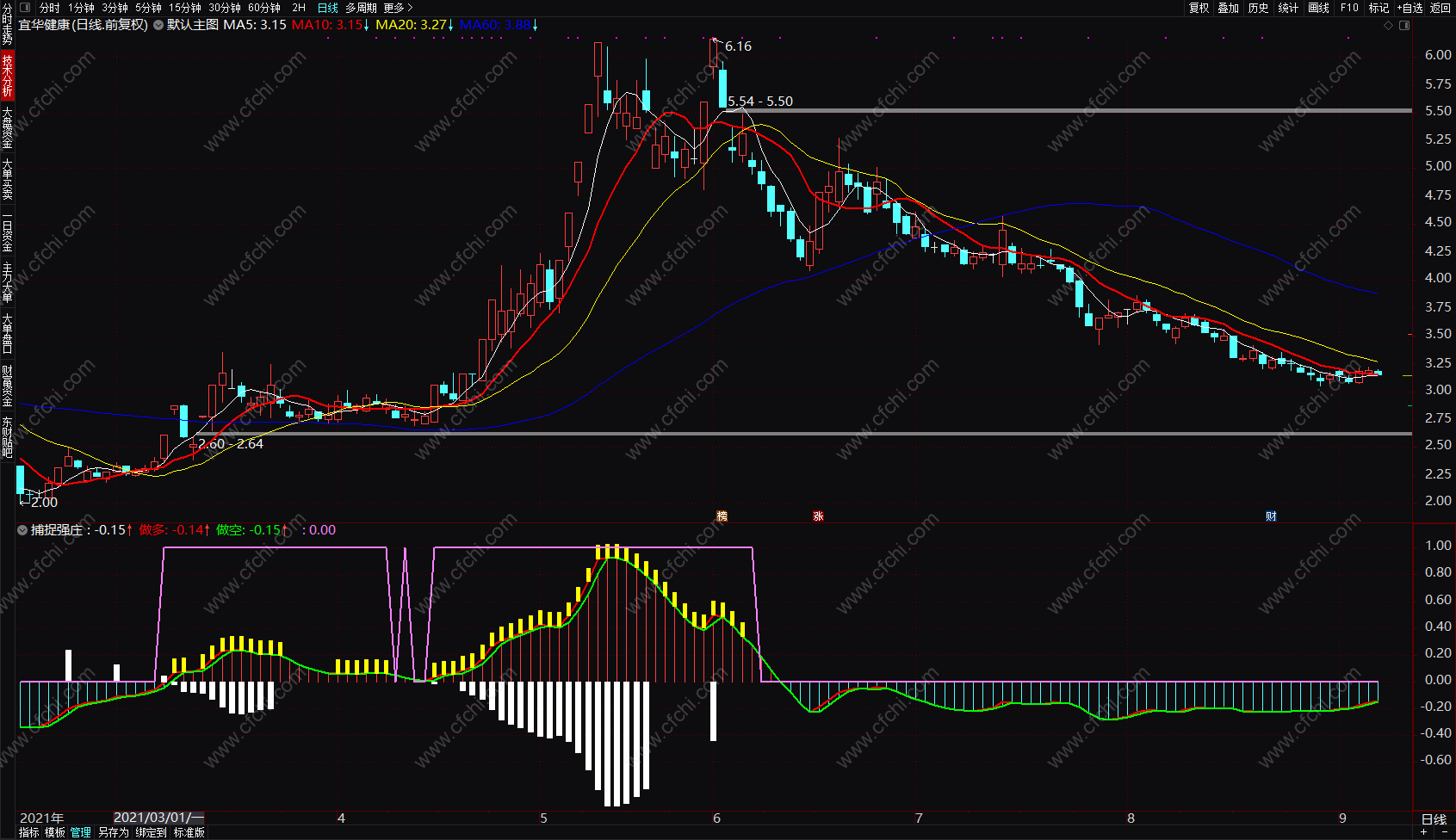Switch to 3分钟 timeframe

click(x=115, y=8)
